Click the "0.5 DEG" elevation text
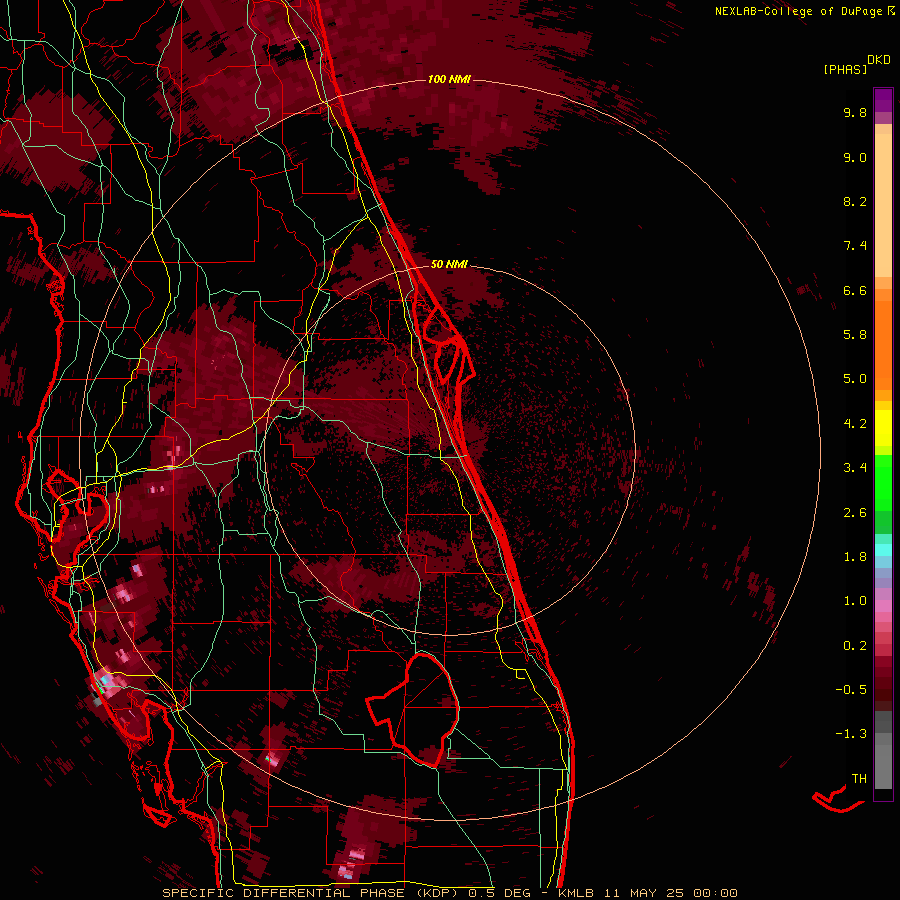 [x=499, y=893]
